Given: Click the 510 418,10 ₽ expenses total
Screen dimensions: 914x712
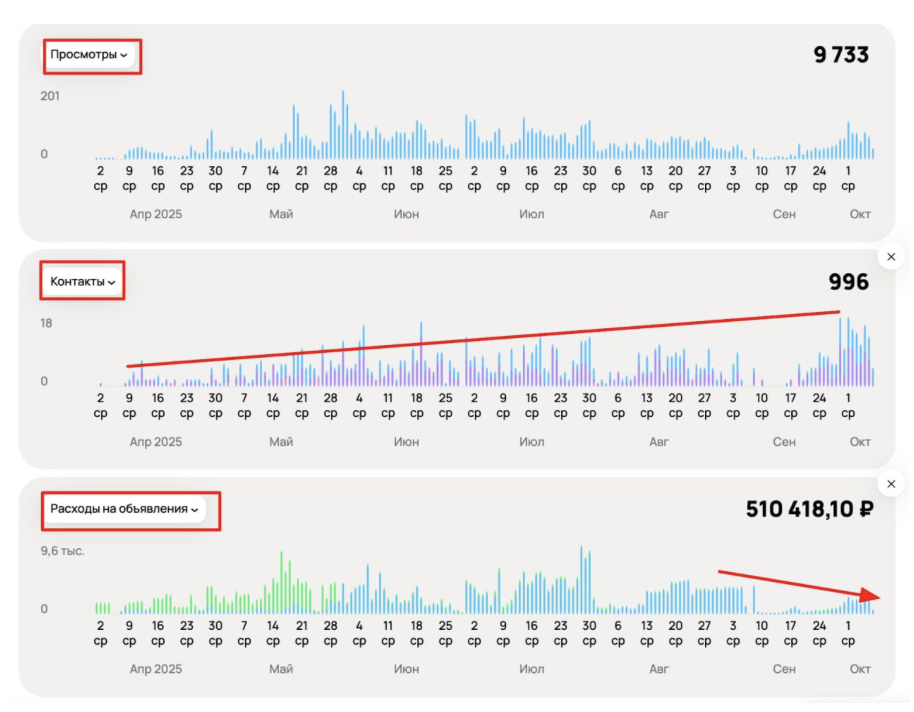Looking at the screenshot, I should [x=809, y=509].
